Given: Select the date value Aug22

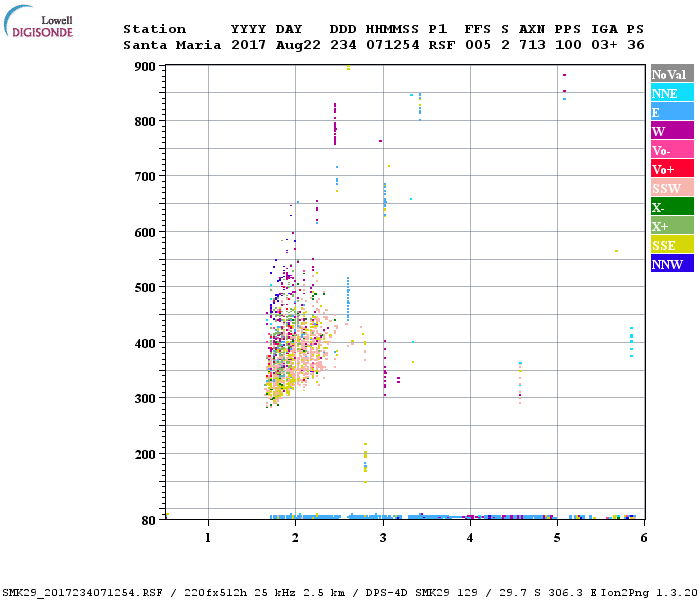Looking at the screenshot, I should click(x=298, y=45).
